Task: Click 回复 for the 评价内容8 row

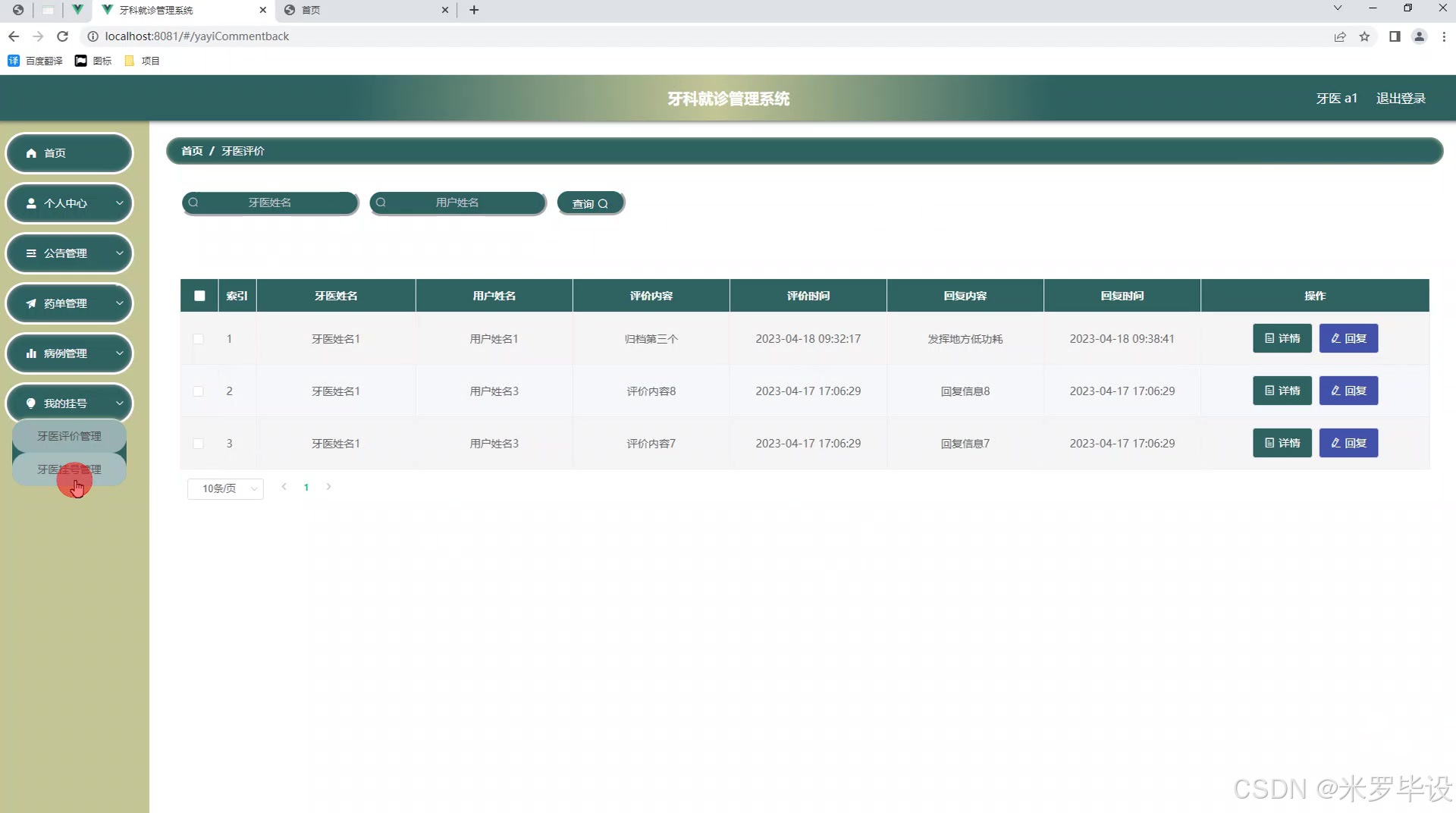Action: coord(1348,391)
